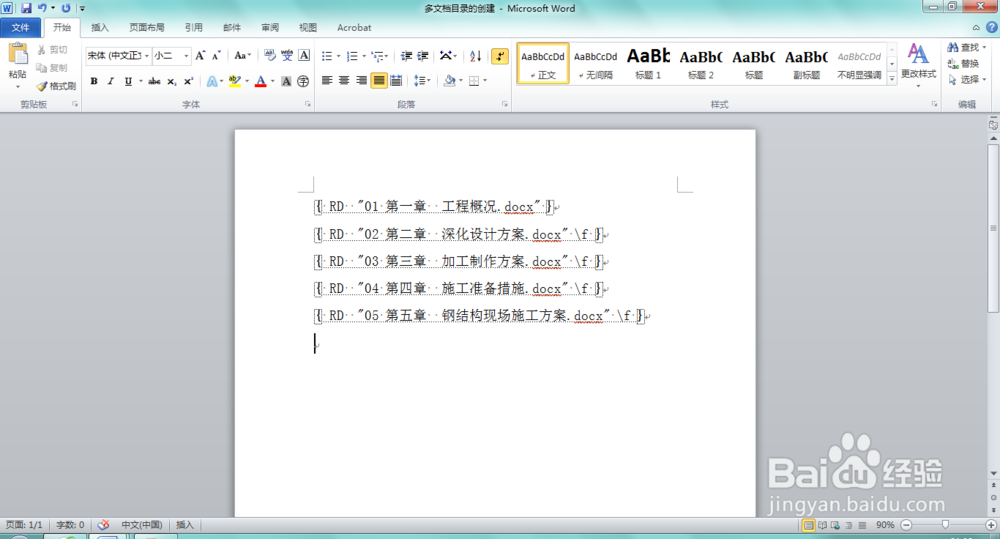Open the line spacing dropdown
The height and width of the screenshot is (539, 1000).
pos(422,81)
